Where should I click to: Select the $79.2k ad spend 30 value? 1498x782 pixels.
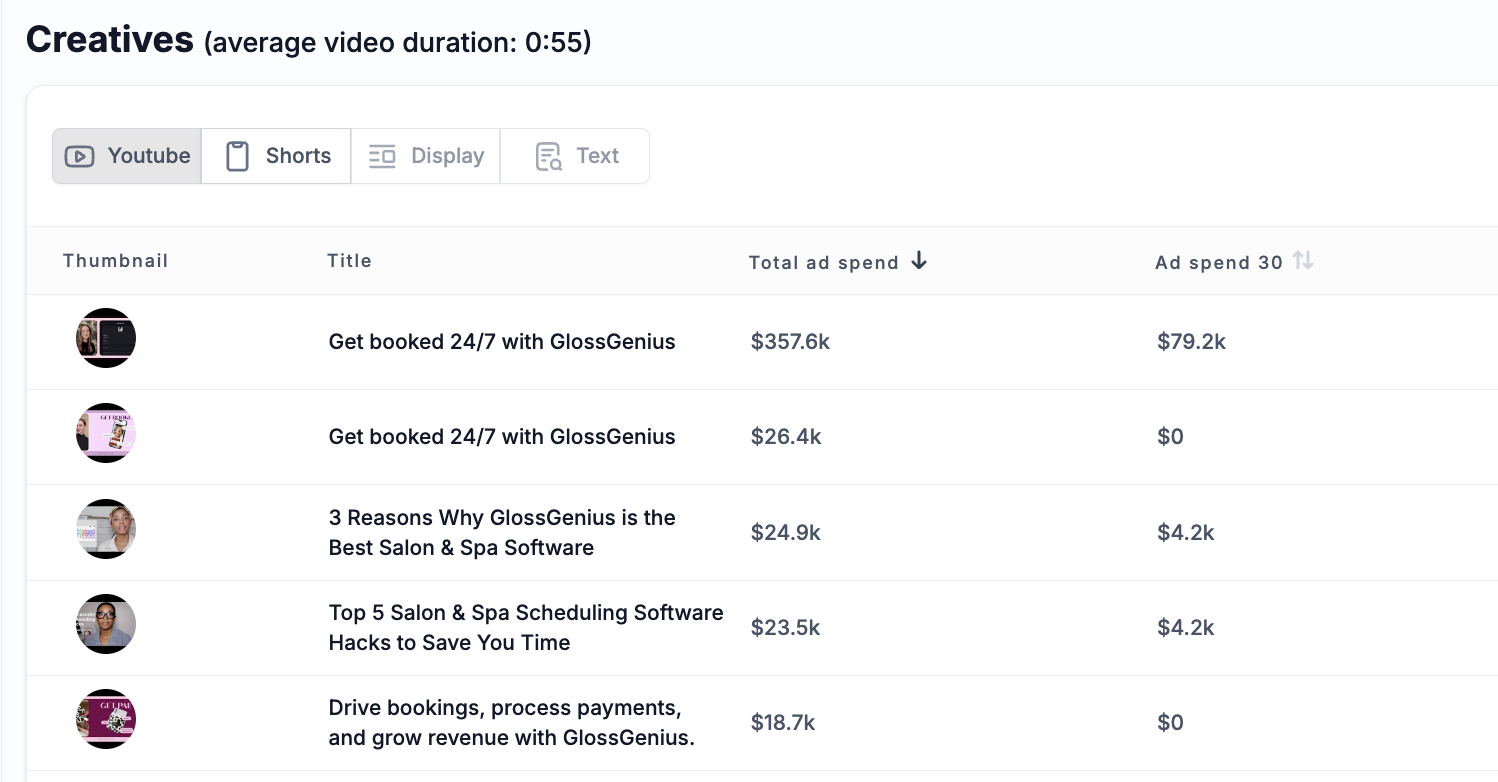pos(1191,342)
